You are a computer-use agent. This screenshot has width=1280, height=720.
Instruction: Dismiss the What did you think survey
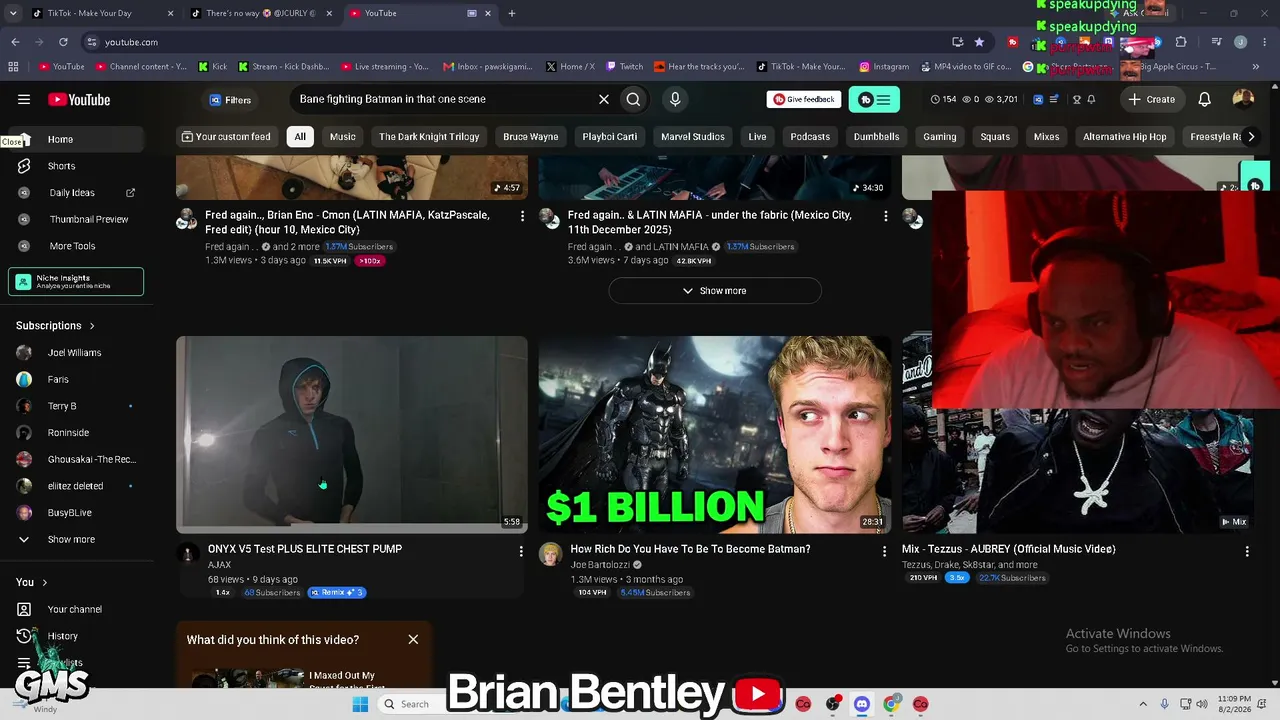coord(413,640)
